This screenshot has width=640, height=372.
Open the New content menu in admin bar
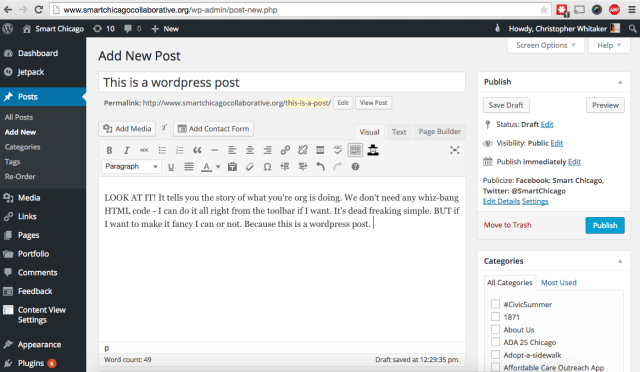[x=165, y=29]
